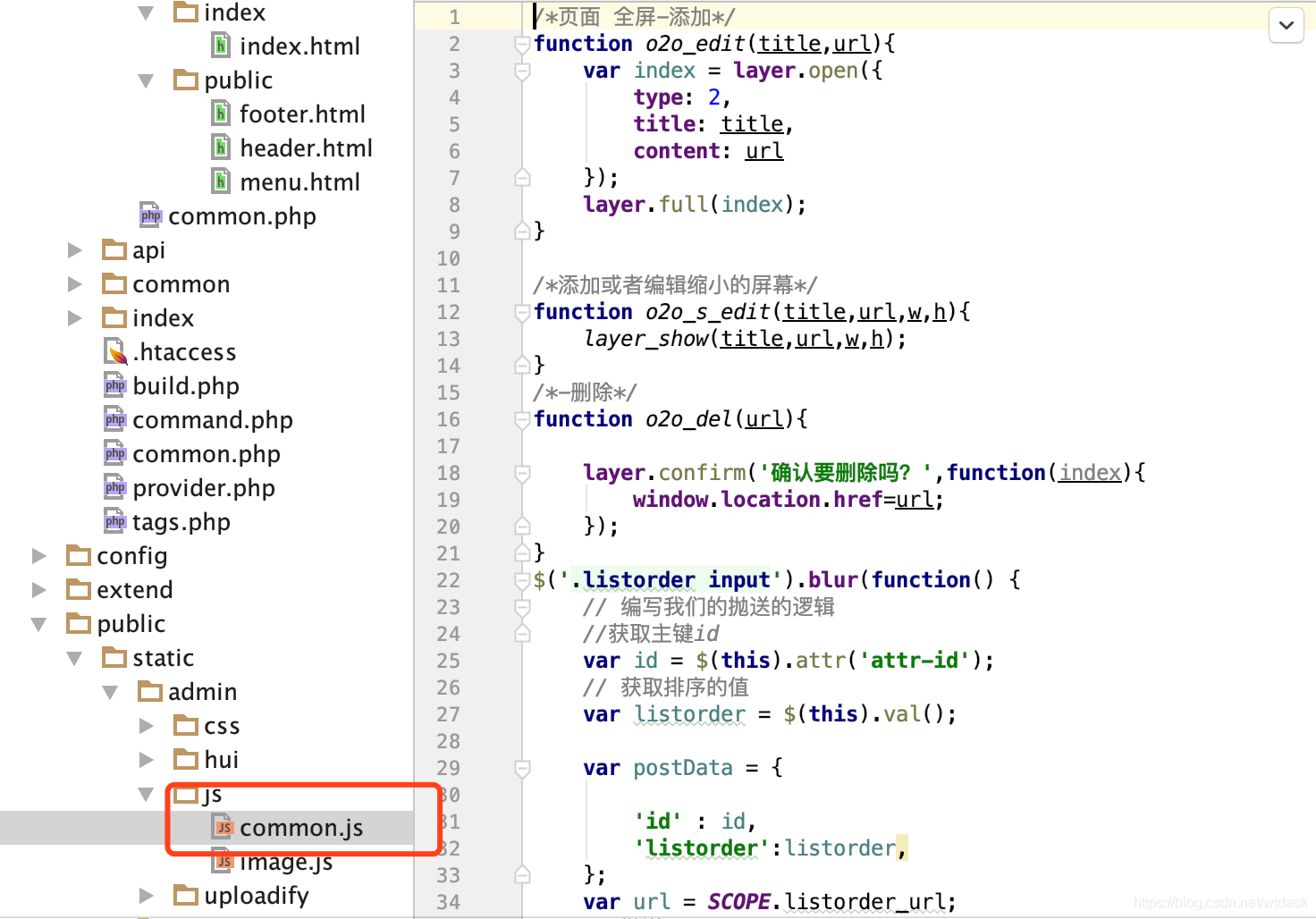Screen dimensions: 1316x919
Task: Select menu.html in the project tree
Action: click(299, 182)
